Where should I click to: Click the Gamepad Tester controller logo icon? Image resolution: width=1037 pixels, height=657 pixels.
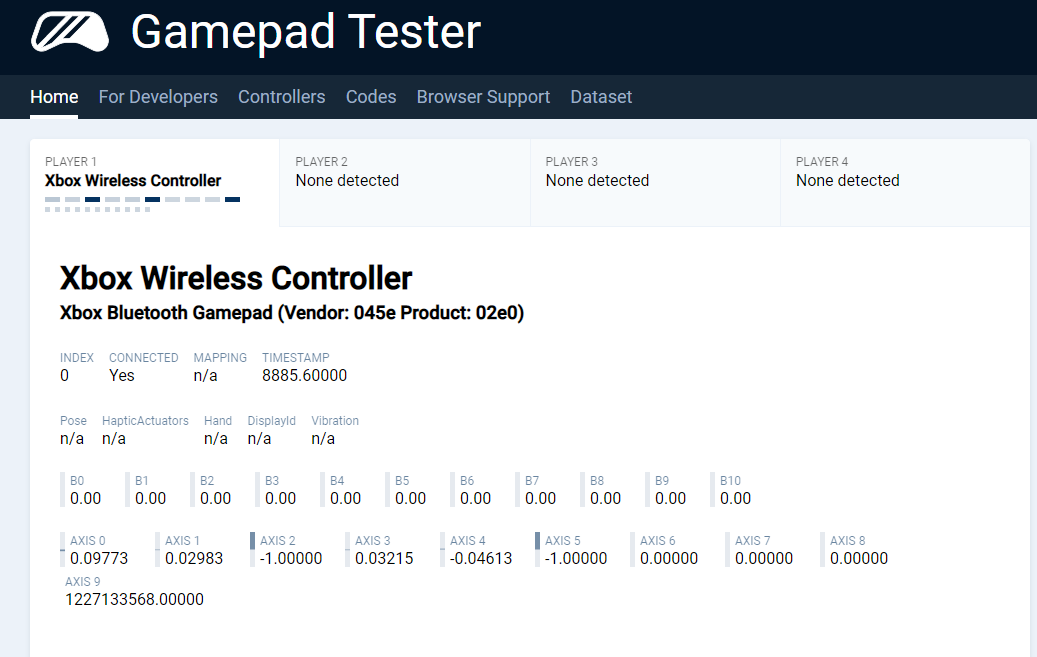tap(70, 32)
